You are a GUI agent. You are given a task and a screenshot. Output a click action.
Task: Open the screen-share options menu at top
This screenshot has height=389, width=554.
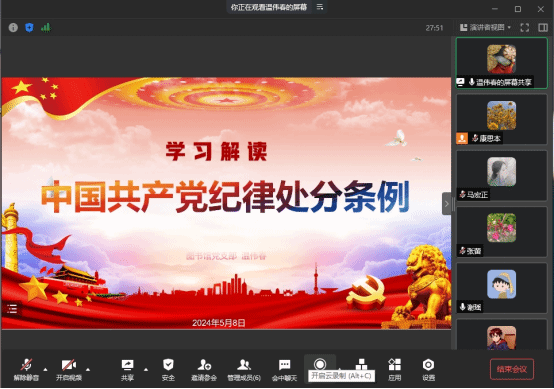(320, 7)
